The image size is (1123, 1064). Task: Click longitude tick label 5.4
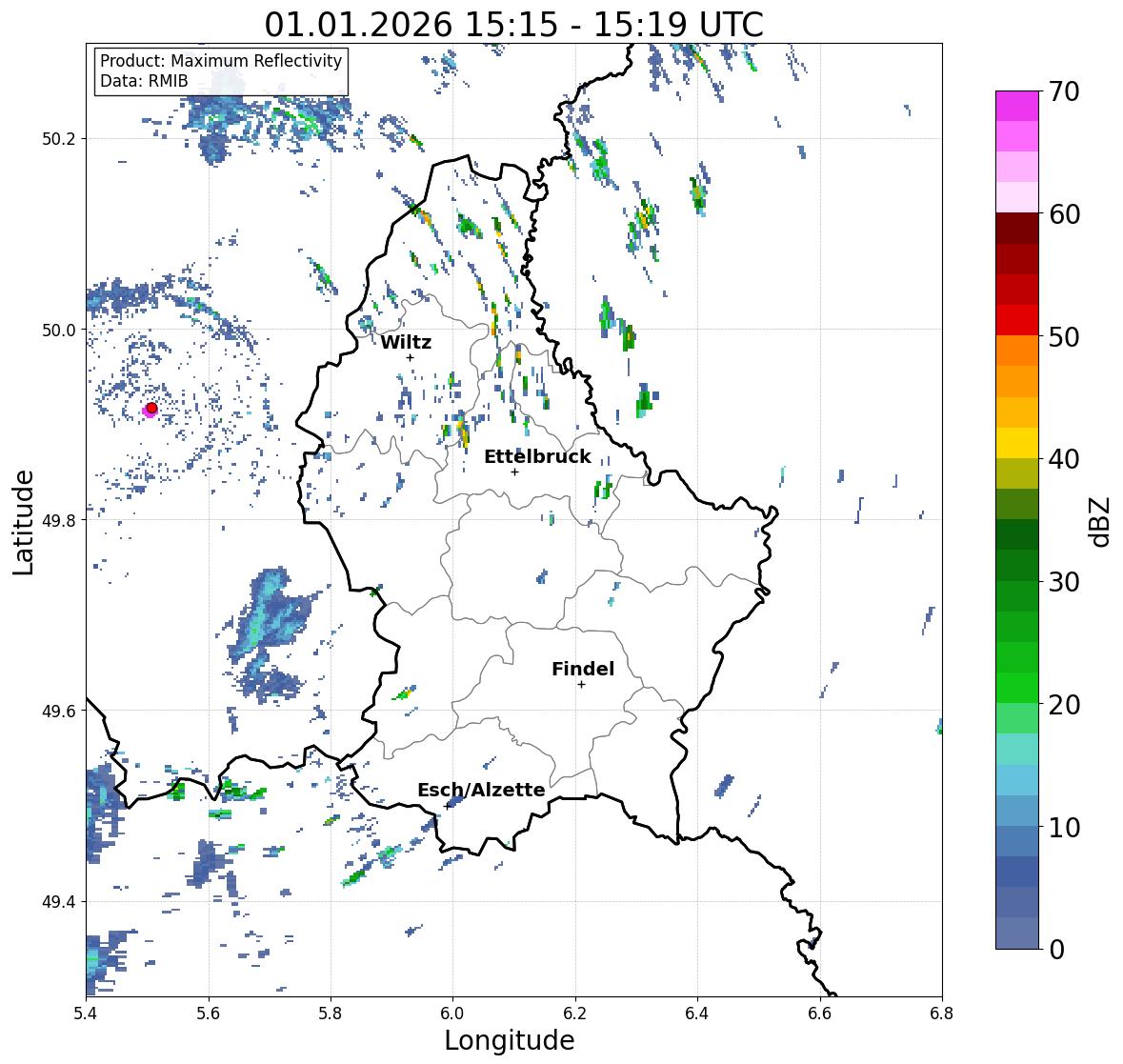(86, 1014)
